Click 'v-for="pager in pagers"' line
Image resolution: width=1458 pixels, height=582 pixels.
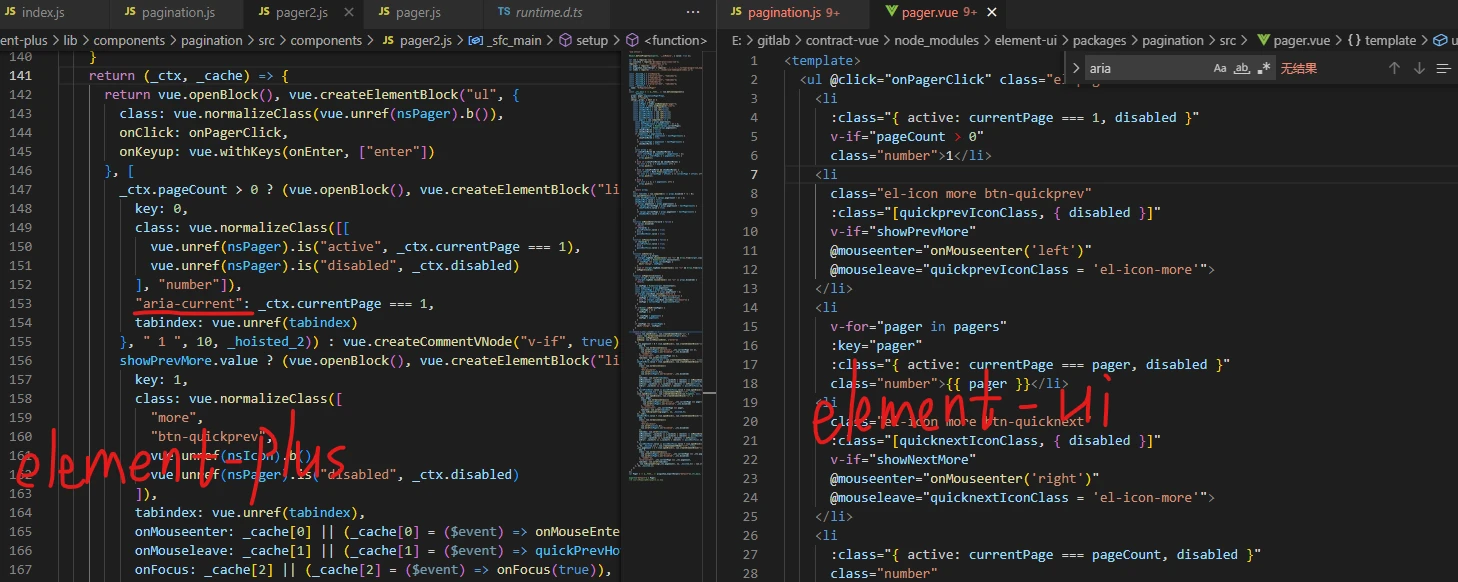coord(919,326)
